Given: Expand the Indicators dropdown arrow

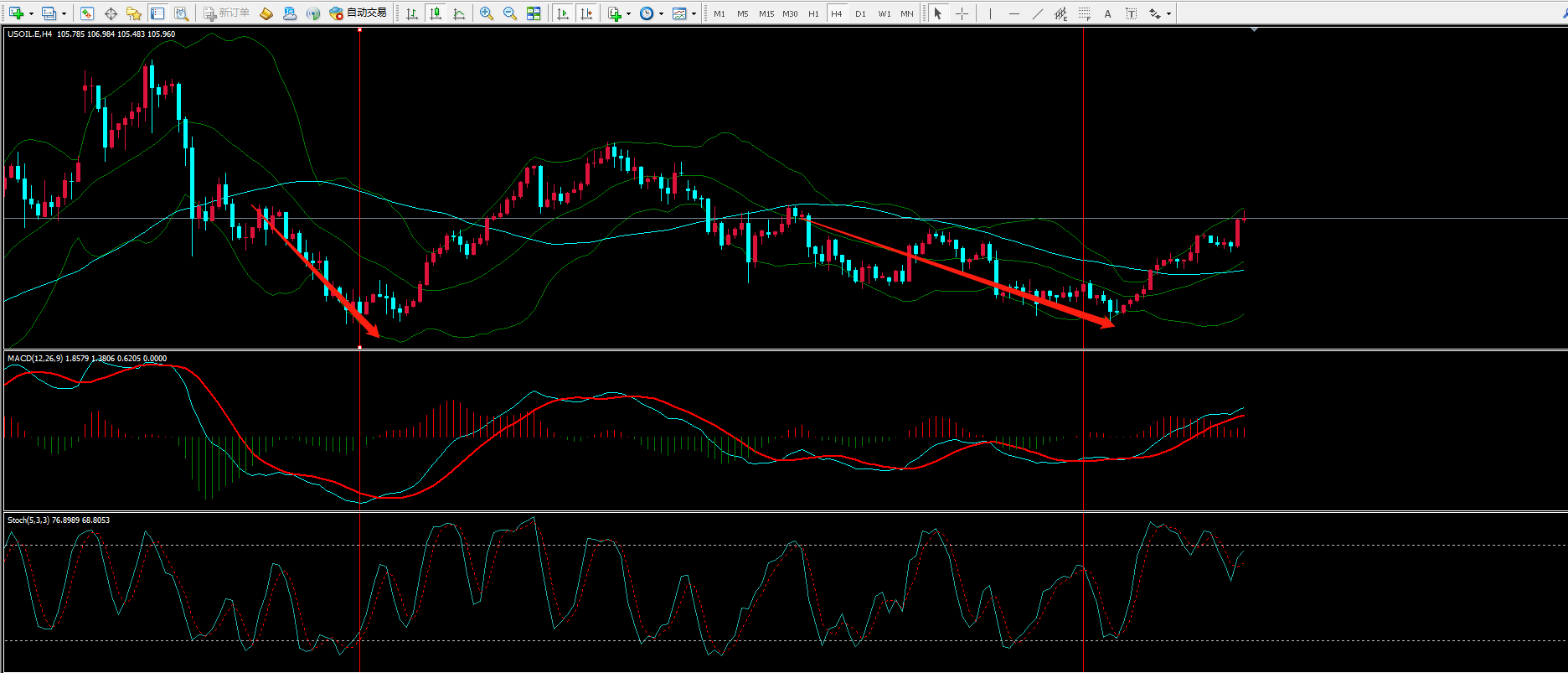Looking at the screenshot, I should tap(628, 13).
